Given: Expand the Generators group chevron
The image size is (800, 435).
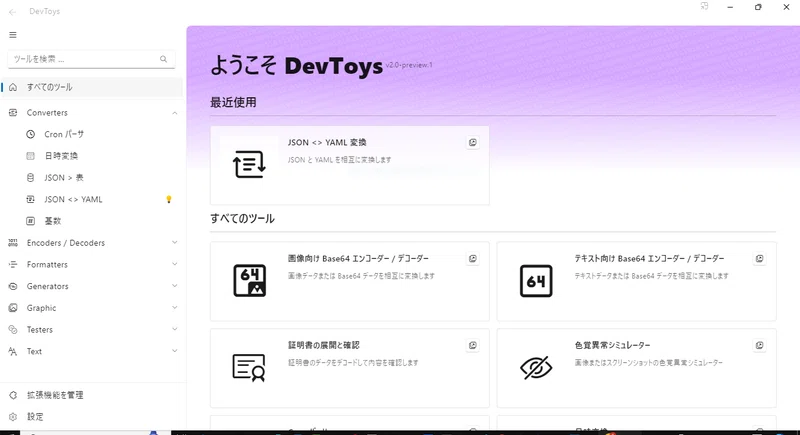Looking at the screenshot, I should [174, 286].
